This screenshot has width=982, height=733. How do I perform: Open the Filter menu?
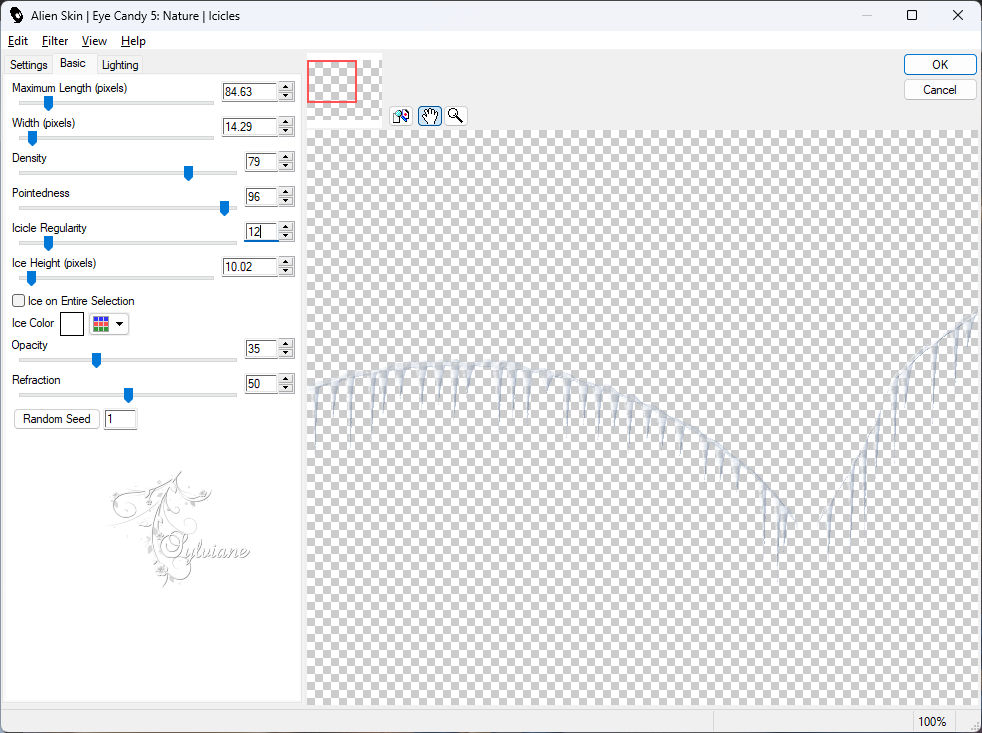coord(54,41)
